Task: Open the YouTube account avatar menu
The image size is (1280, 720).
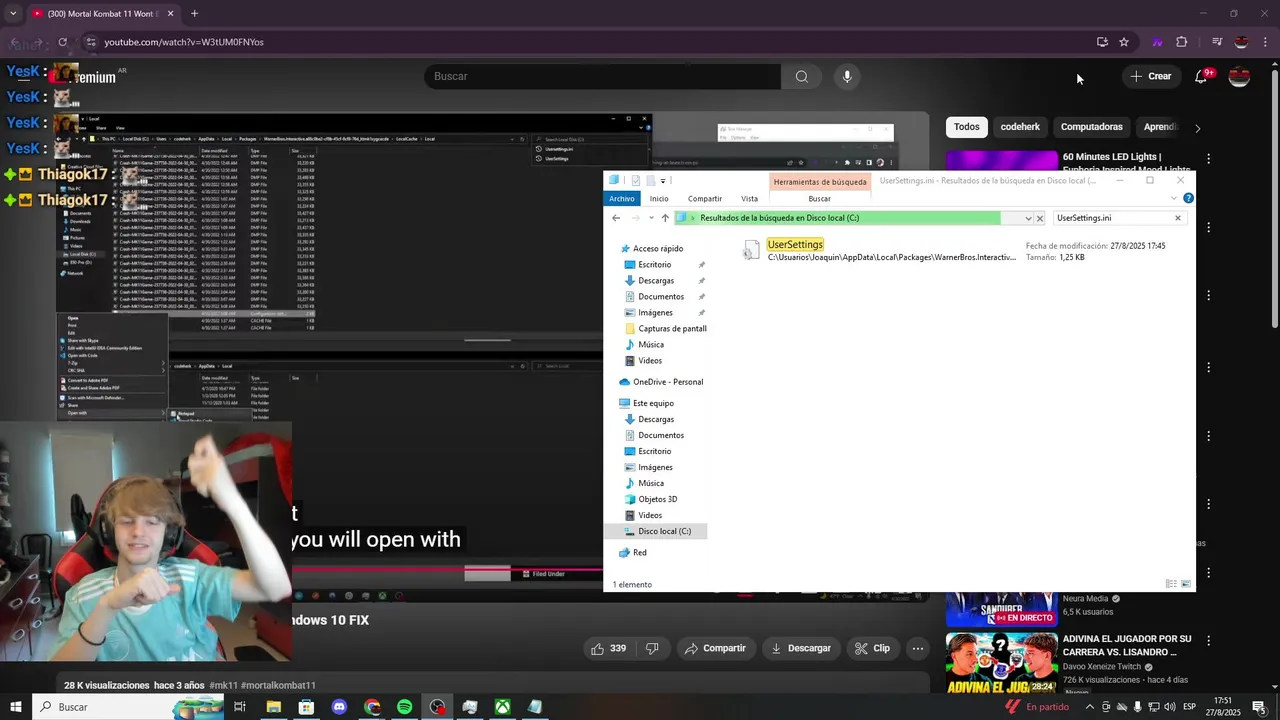Action: point(1239,77)
